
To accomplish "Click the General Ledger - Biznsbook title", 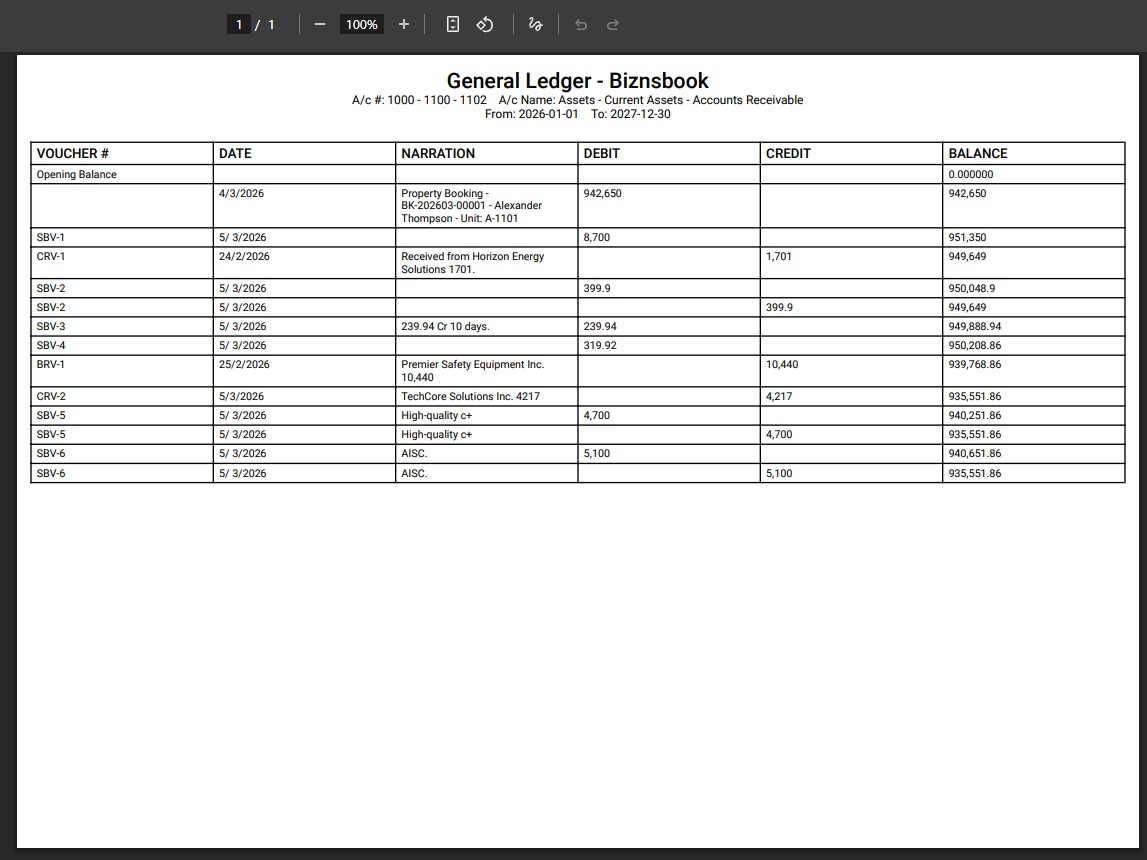I will [577, 81].
